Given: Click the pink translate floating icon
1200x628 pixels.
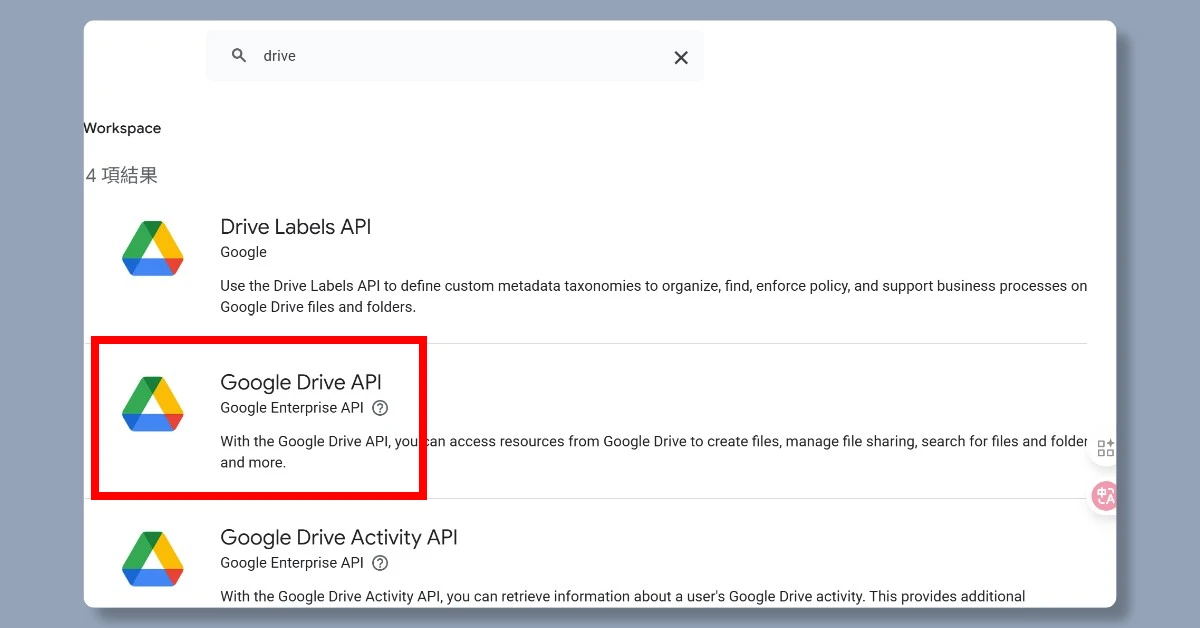Looking at the screenshot, I should click(x=1104, y=495).
